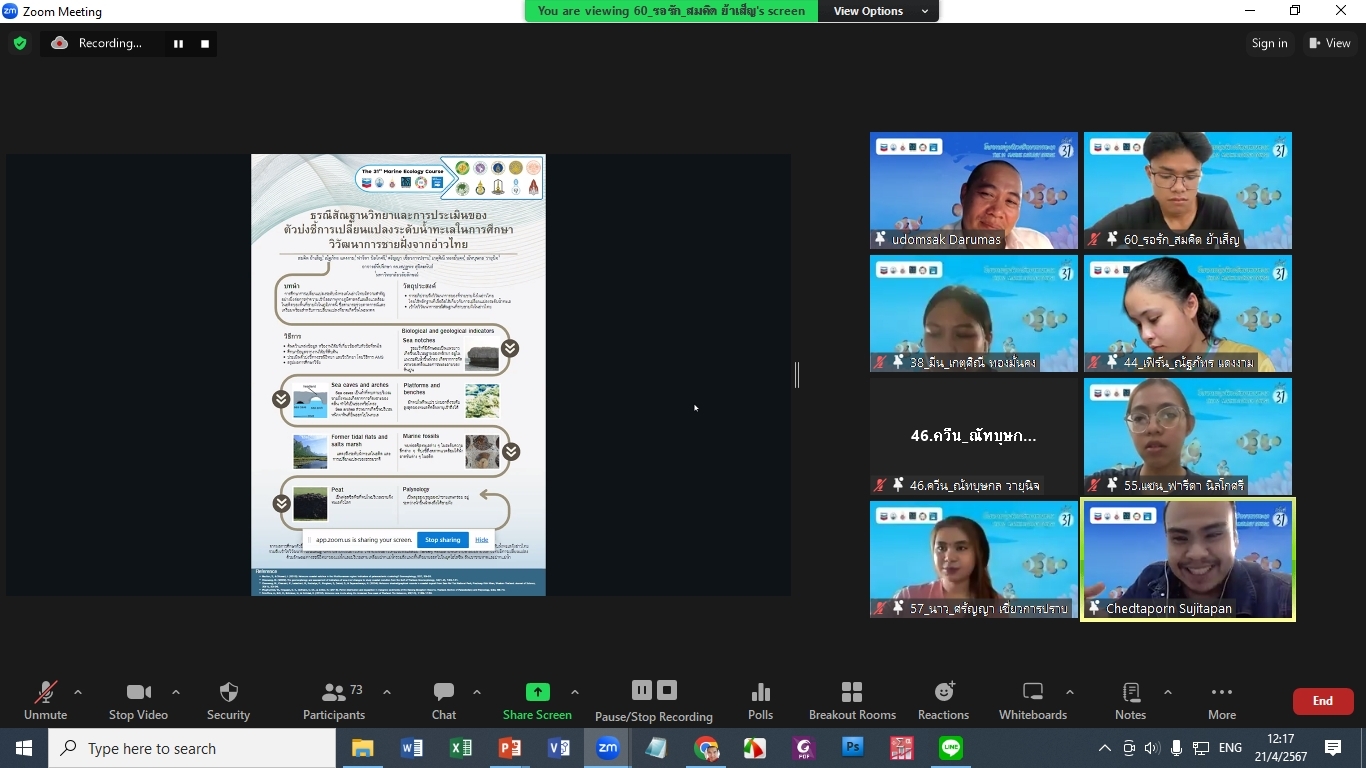
Task: Open the Reactions picker
Action: click(x=943, y=700)
